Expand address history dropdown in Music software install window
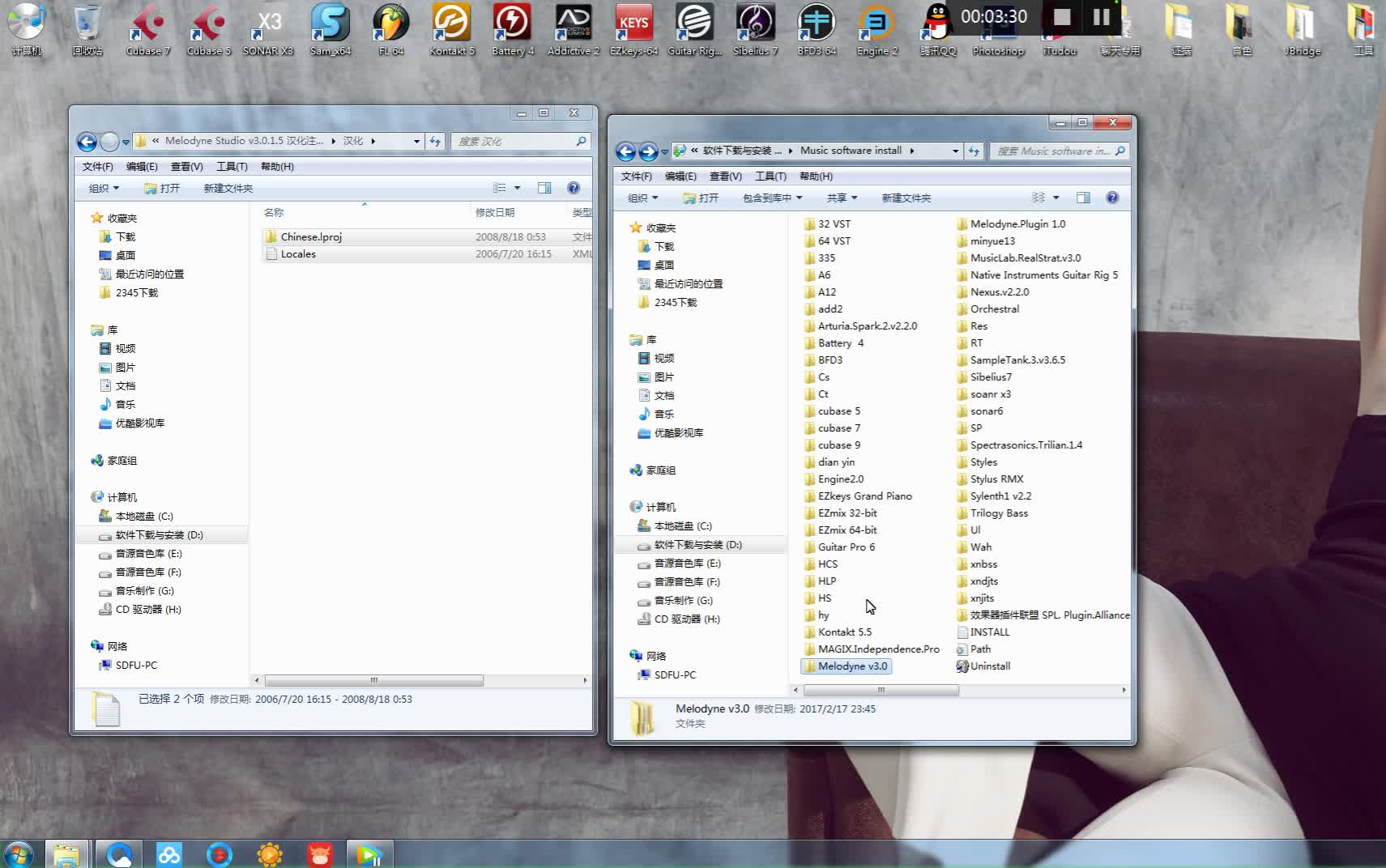This screenshot has height=868, width=1386. coord(955,151)
